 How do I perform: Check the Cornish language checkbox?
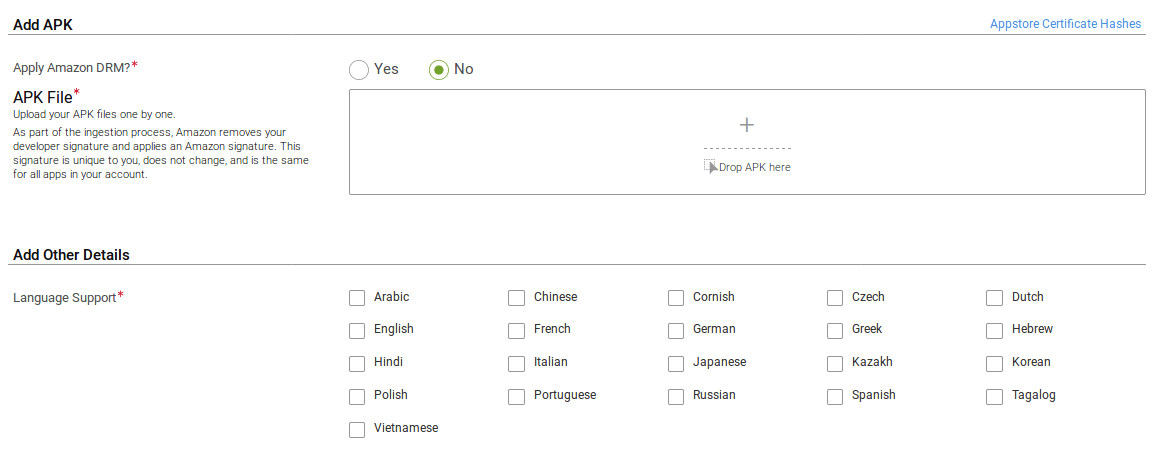point(676,298)
